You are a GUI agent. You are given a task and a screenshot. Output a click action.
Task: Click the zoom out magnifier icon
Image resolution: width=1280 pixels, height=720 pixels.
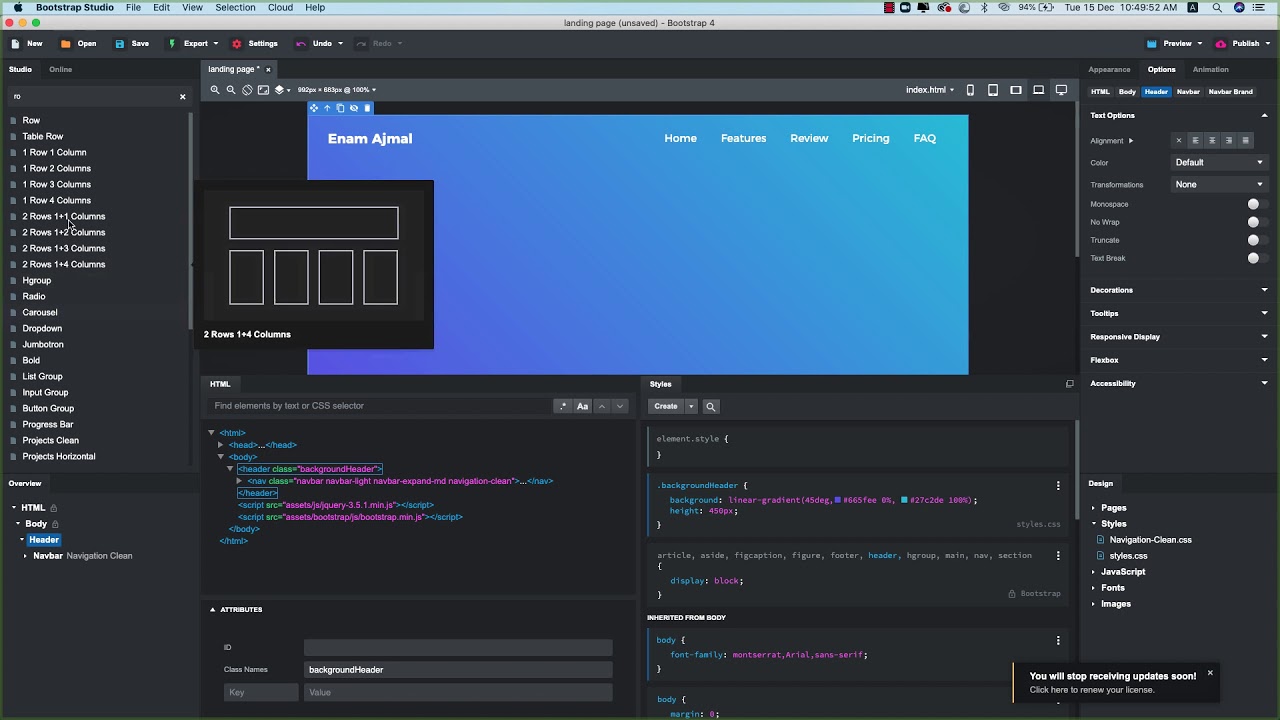pyautogui.click(x=231, y=90)
